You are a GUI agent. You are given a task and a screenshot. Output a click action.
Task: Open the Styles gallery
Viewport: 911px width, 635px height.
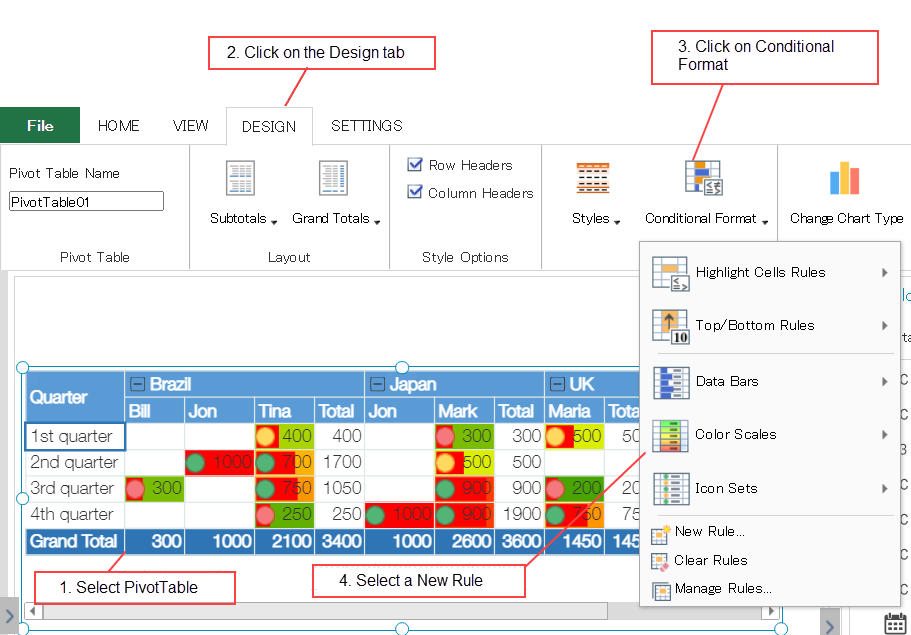point(595,194)
